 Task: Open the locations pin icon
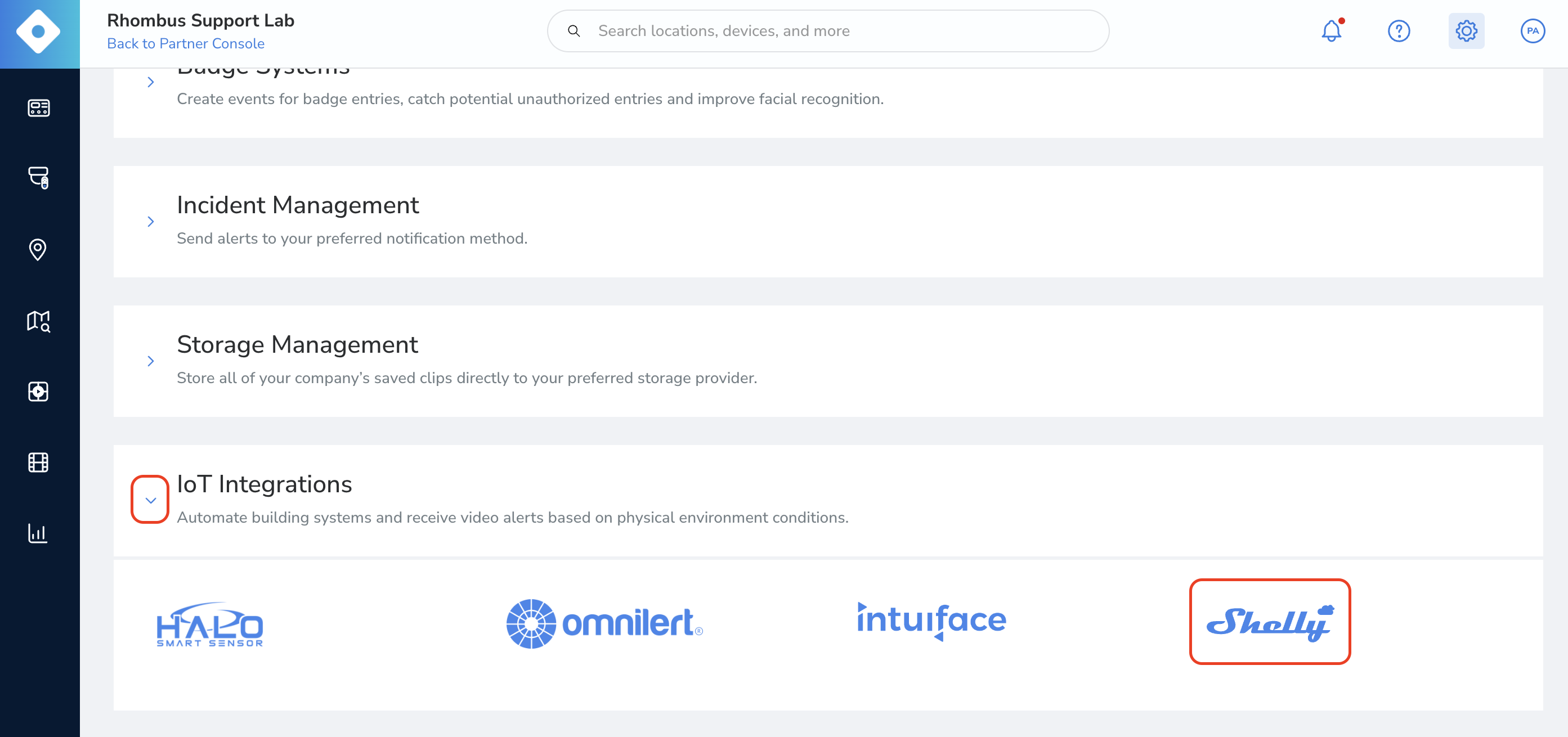38,250
